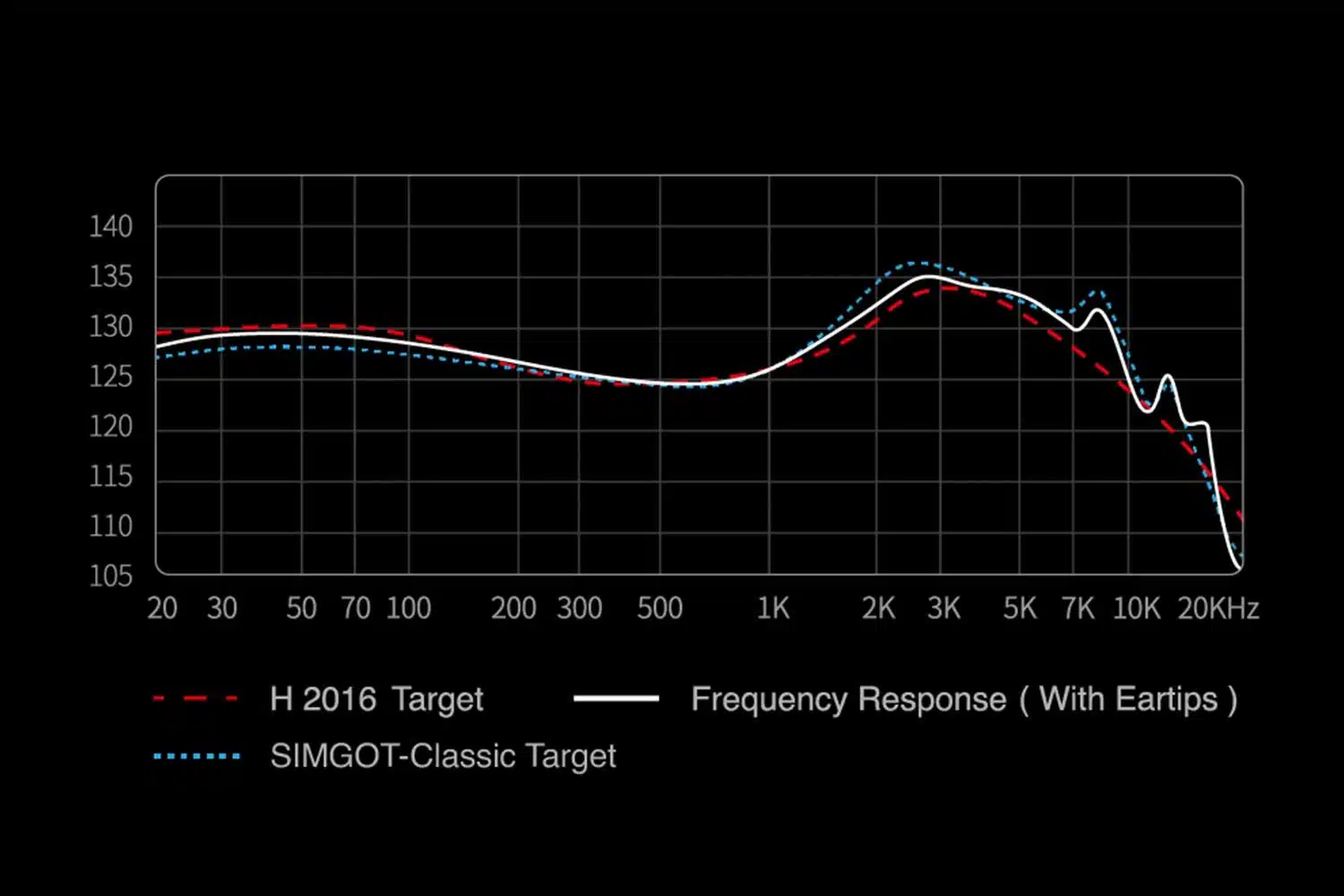1344x896 pixels.
Task: Click the 140 value on vertical axis
Action: coord(111,227)
